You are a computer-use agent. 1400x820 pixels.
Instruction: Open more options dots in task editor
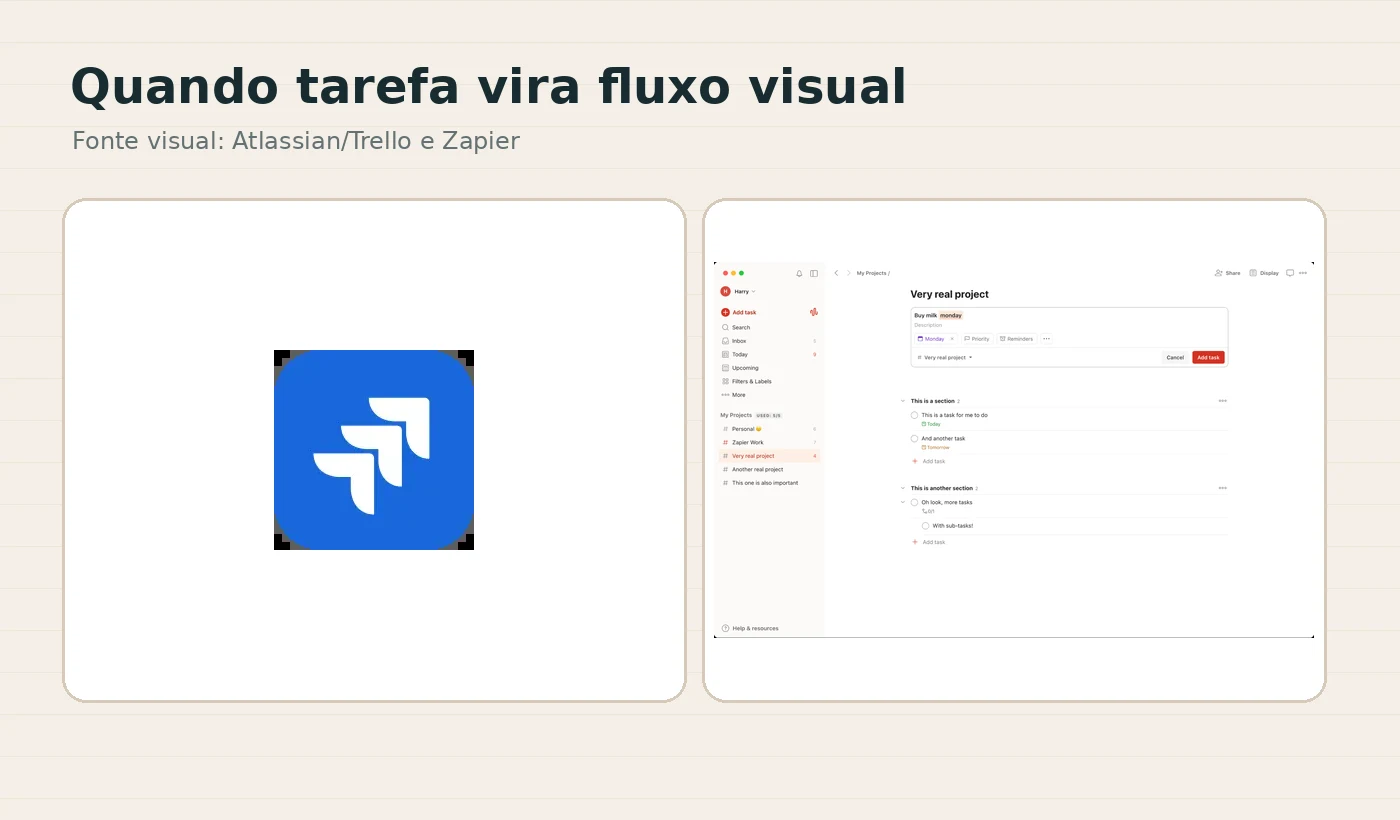pos(1047,339)
